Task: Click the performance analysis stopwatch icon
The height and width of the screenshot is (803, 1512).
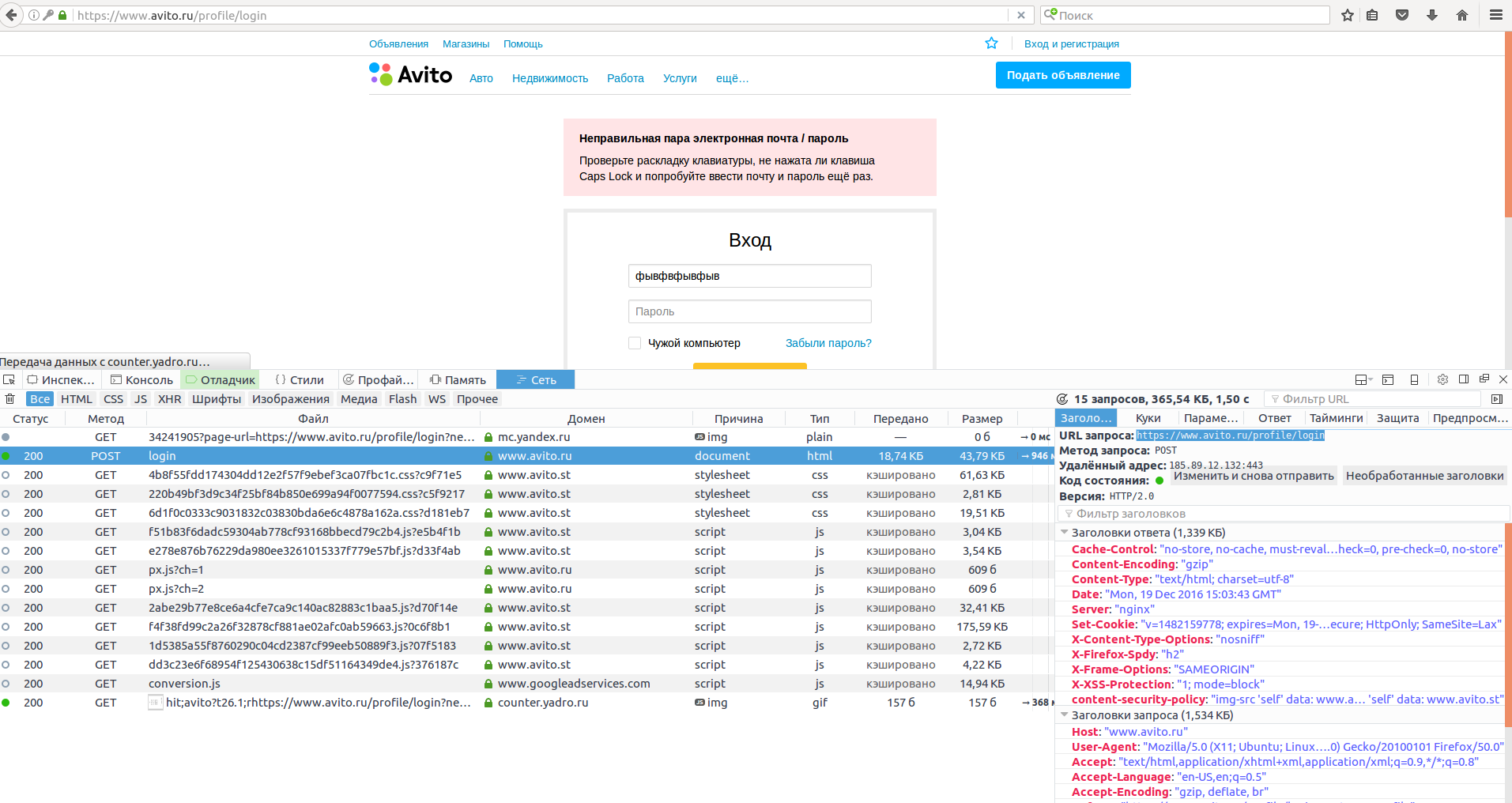Action: coord(1062,399)
